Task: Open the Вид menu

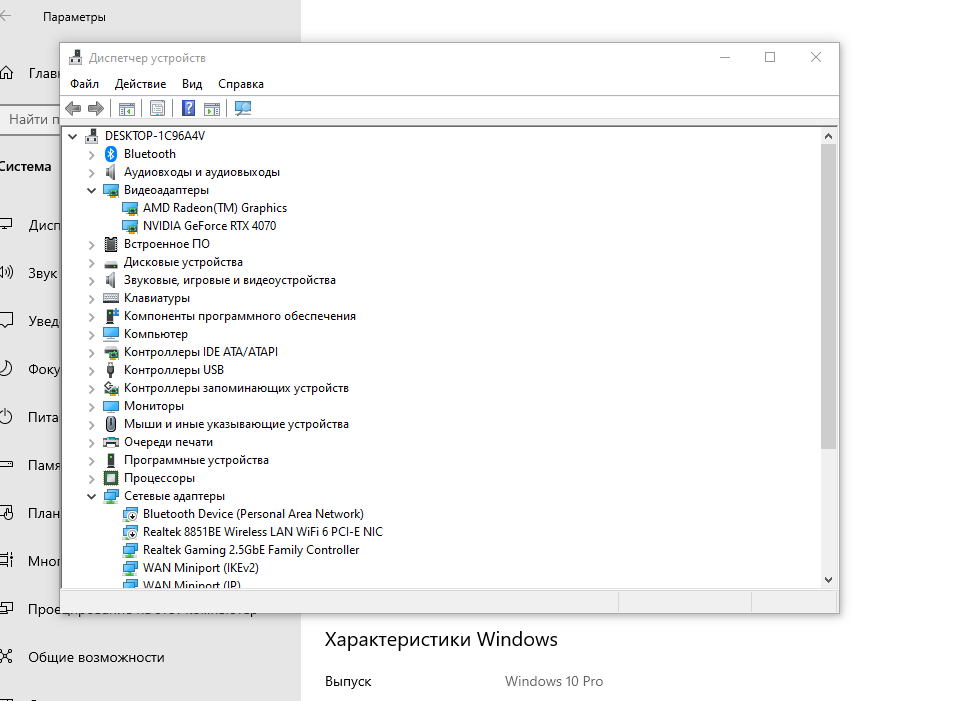Action: click(x=192, y=84)
